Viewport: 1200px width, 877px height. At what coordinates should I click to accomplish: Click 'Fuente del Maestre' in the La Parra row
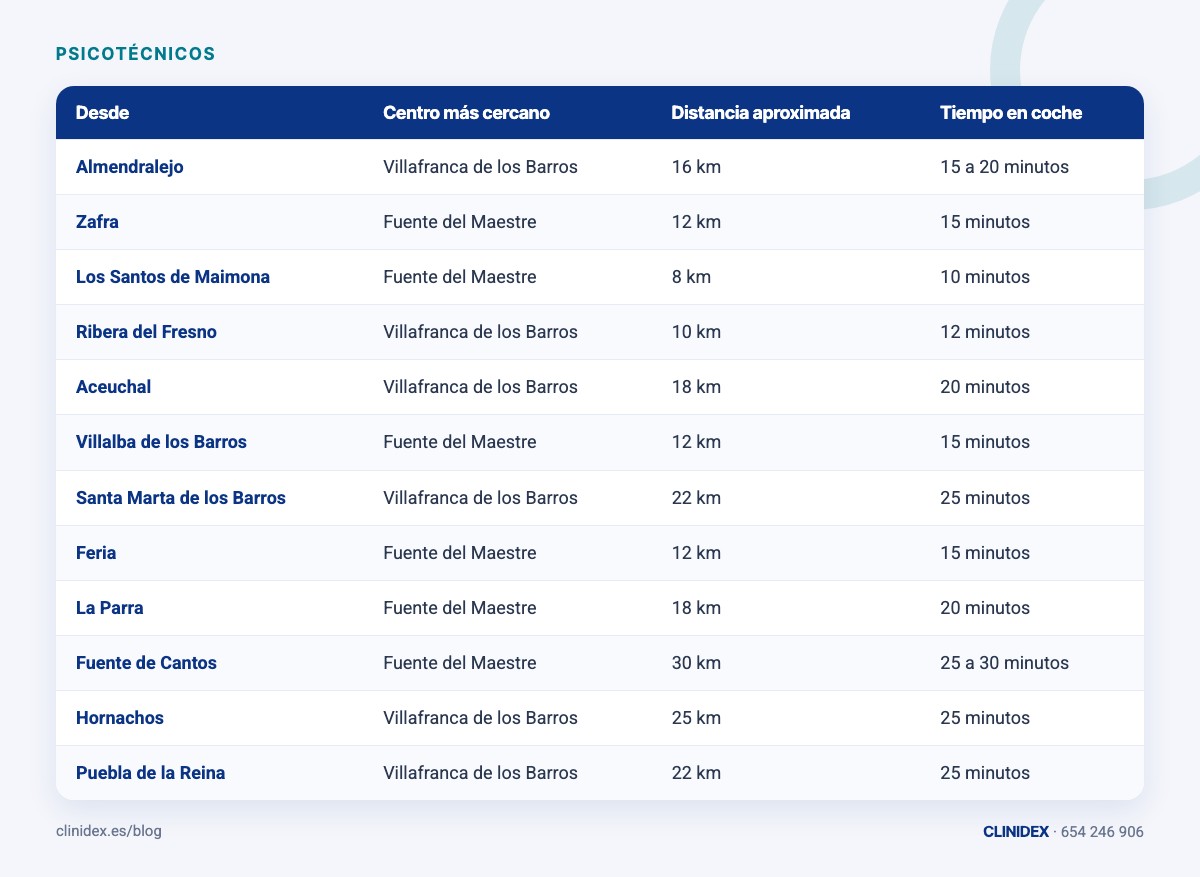[460, 608]
